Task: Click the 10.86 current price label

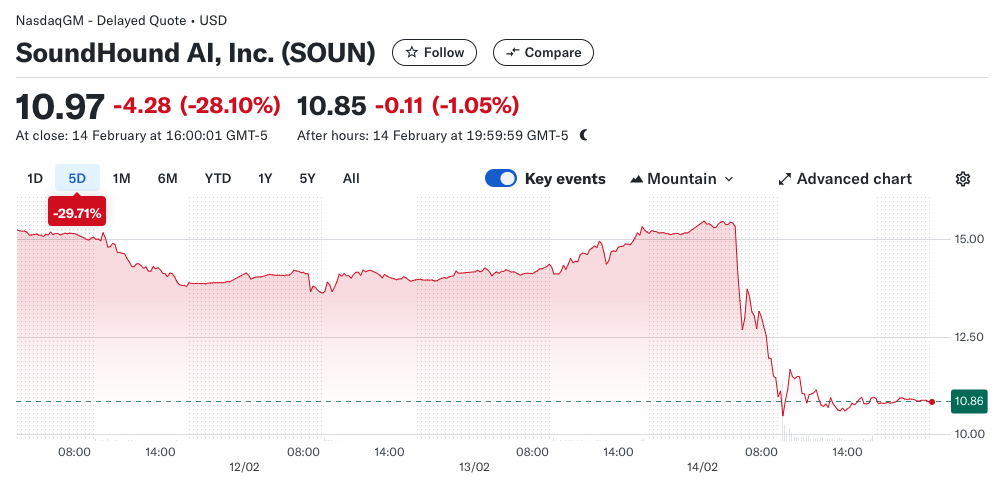Action: click(x=968, y=401)
